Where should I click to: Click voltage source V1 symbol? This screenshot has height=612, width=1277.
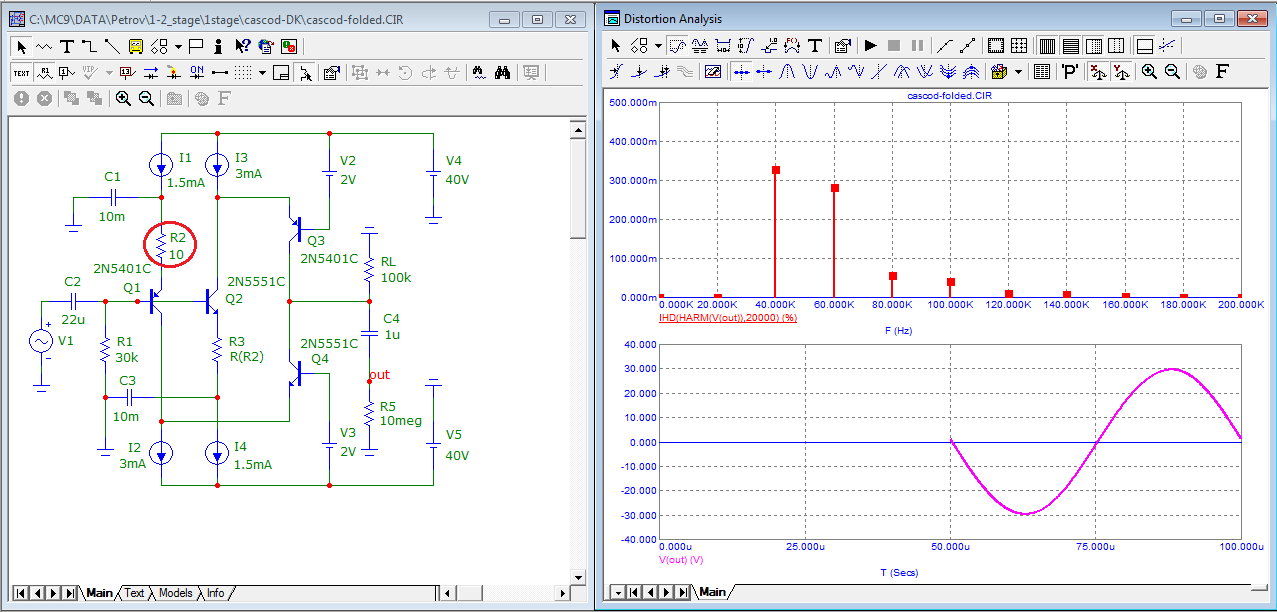click(42, 341)
